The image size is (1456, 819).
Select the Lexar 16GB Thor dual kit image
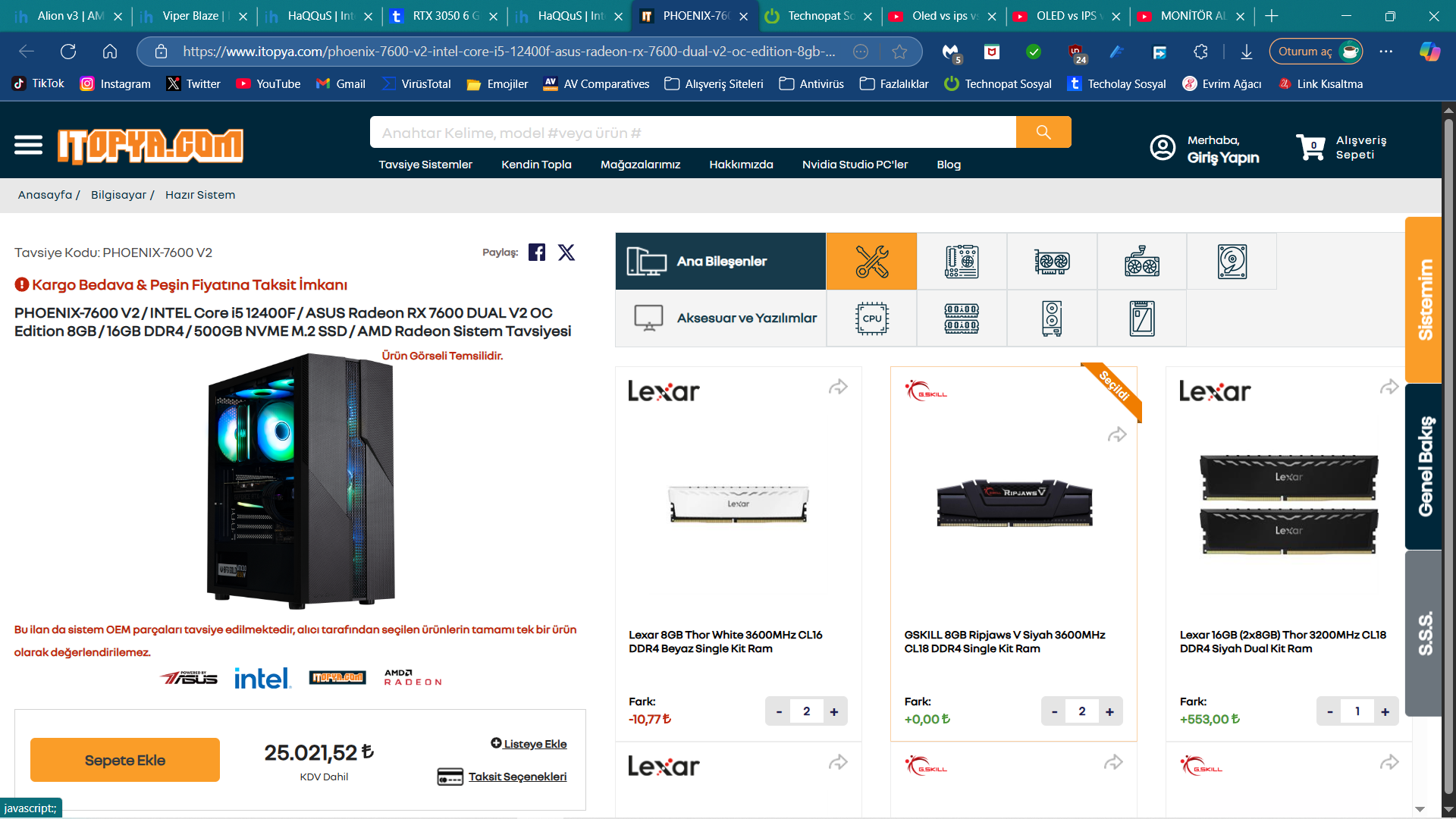click(1288, 504)
